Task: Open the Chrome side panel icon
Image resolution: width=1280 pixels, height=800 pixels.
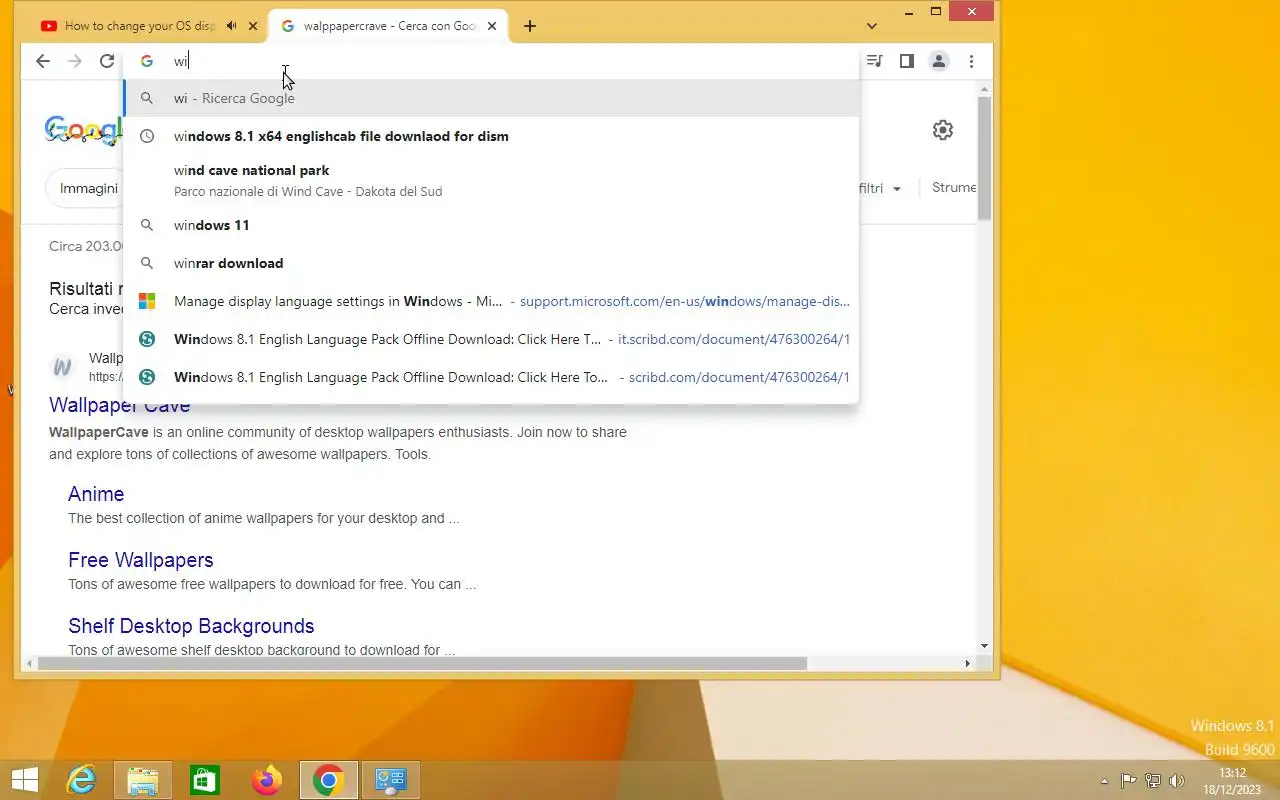Action: (x=906, y=61)
